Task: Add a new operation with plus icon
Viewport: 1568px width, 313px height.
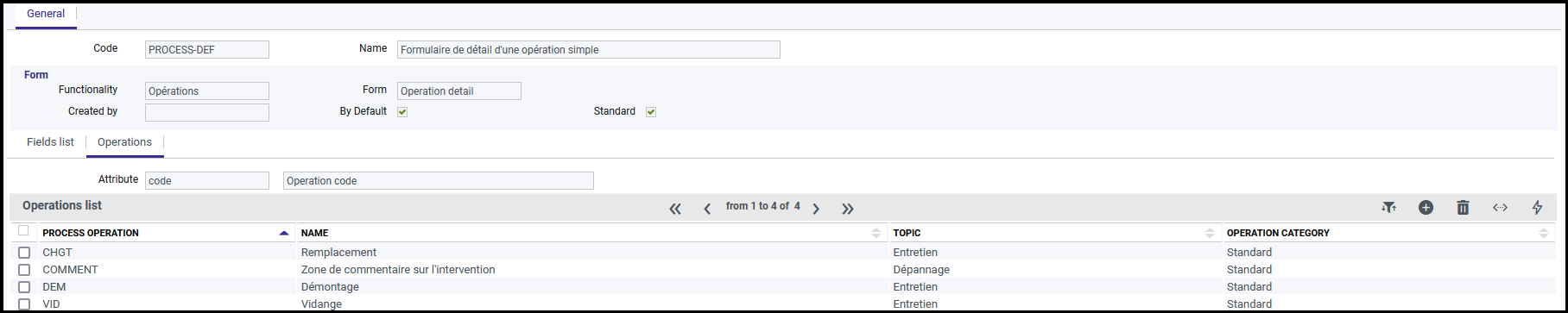Action: click(x=1426, y=207)
